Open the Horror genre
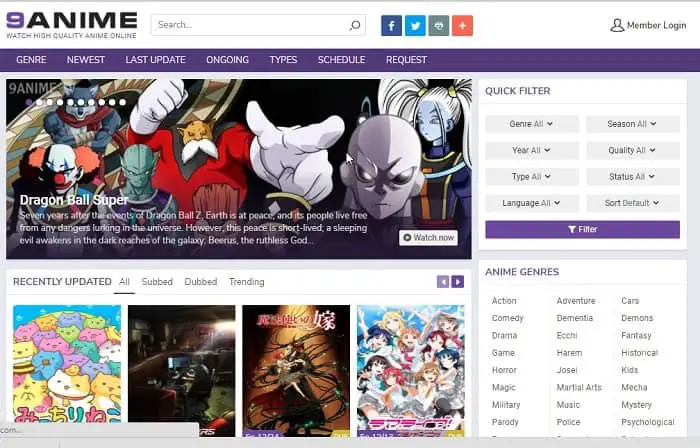 (504, 370)
